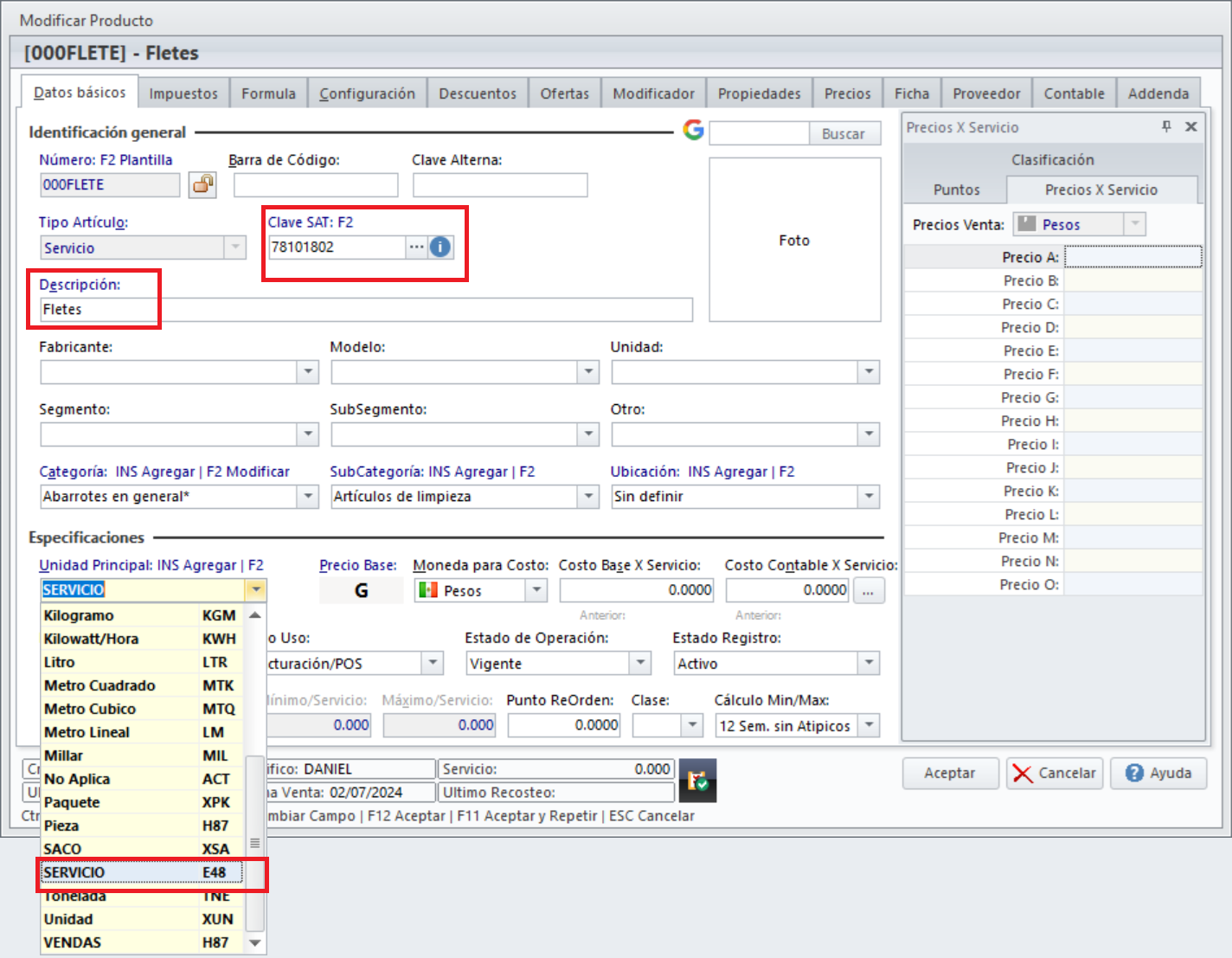Click the Google search icon
This screenshot has height=958, width=1232.
[693, 130]
